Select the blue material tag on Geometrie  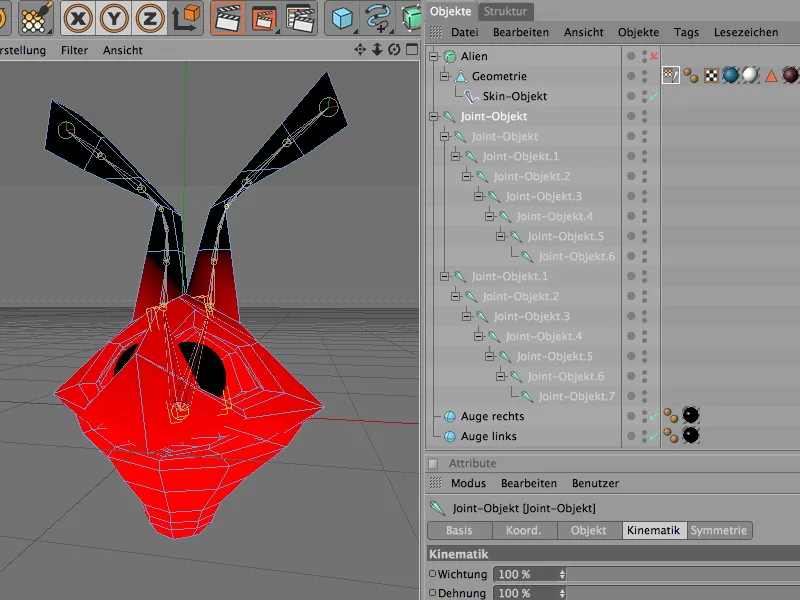point(731,75)
